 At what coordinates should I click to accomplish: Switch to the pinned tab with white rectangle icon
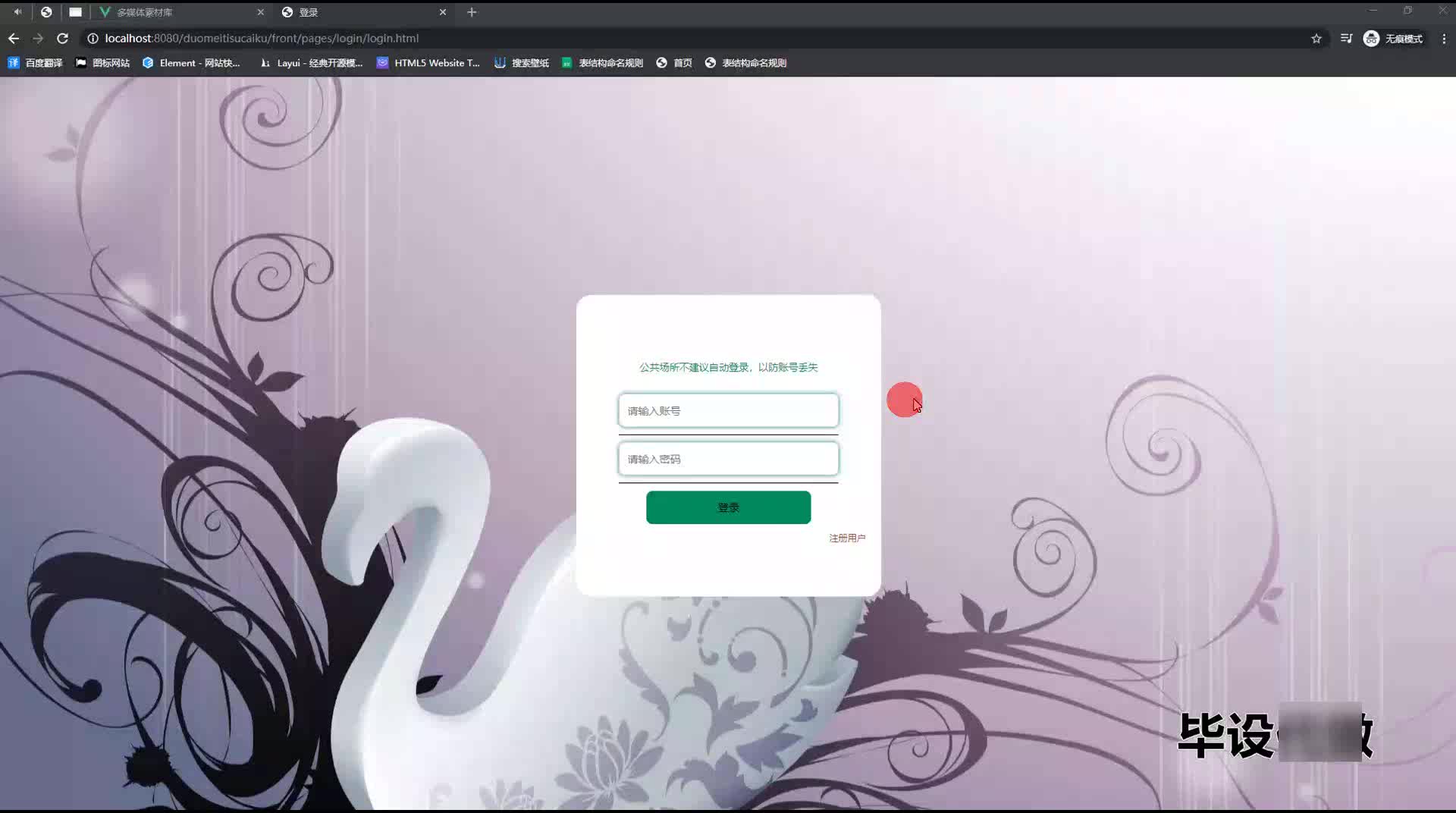coord(75,12)
